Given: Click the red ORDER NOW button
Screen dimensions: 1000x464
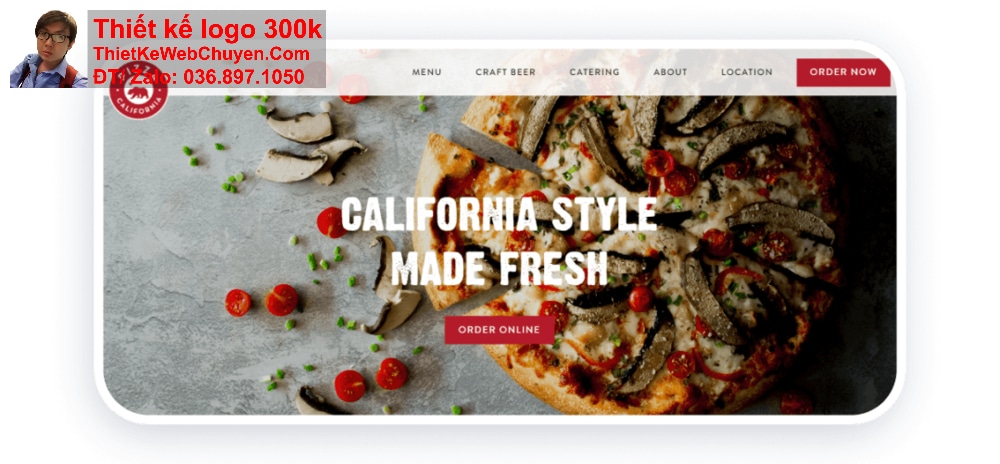Looking at the screenshot, I should (x=843, y=72).
